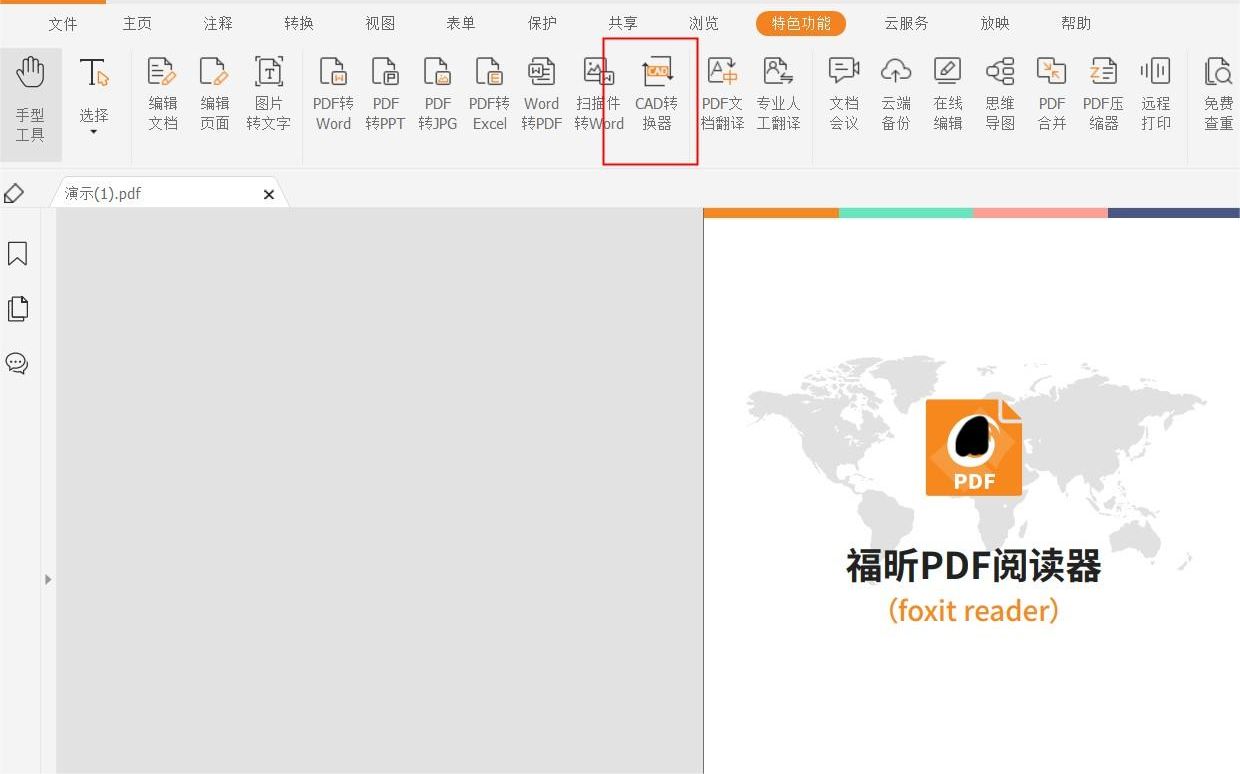Open the 思维导图 mind map tool
The image size is (1240, 774).
click(999, 95)
